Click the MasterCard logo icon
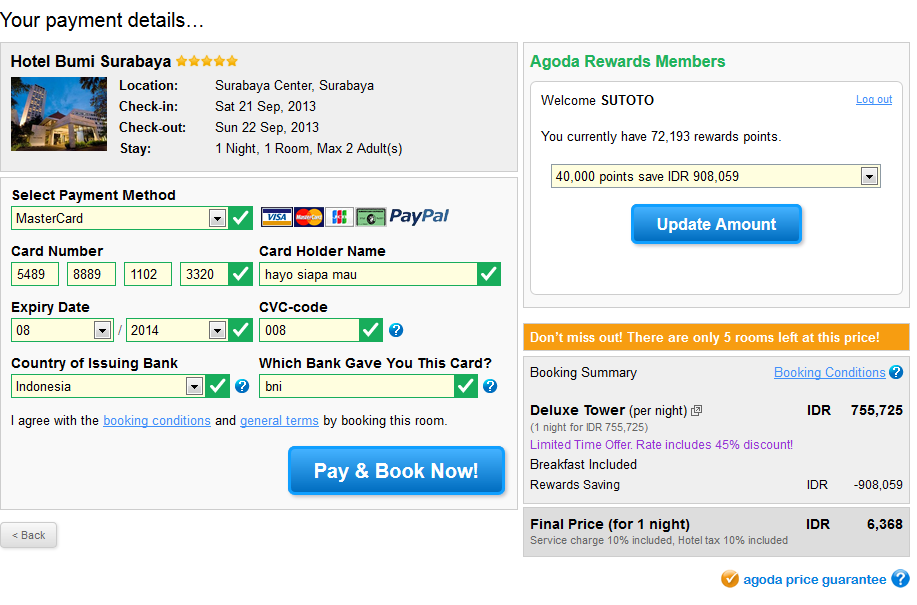Viewport: 917px width, 605px height. [x=309, y=217]
